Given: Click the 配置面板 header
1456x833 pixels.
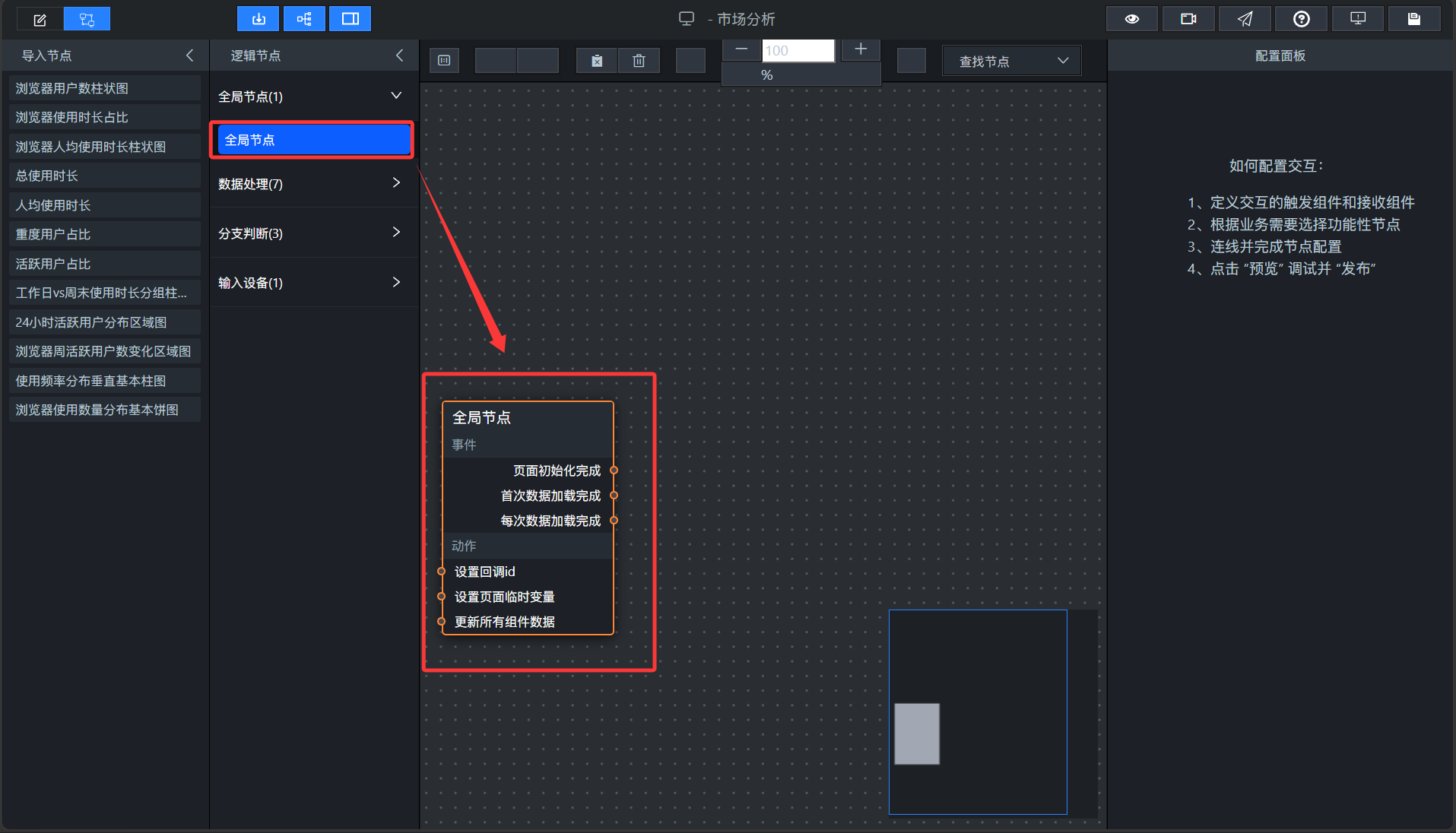Looking at the screenshot, I should [x=1280, y=55].
